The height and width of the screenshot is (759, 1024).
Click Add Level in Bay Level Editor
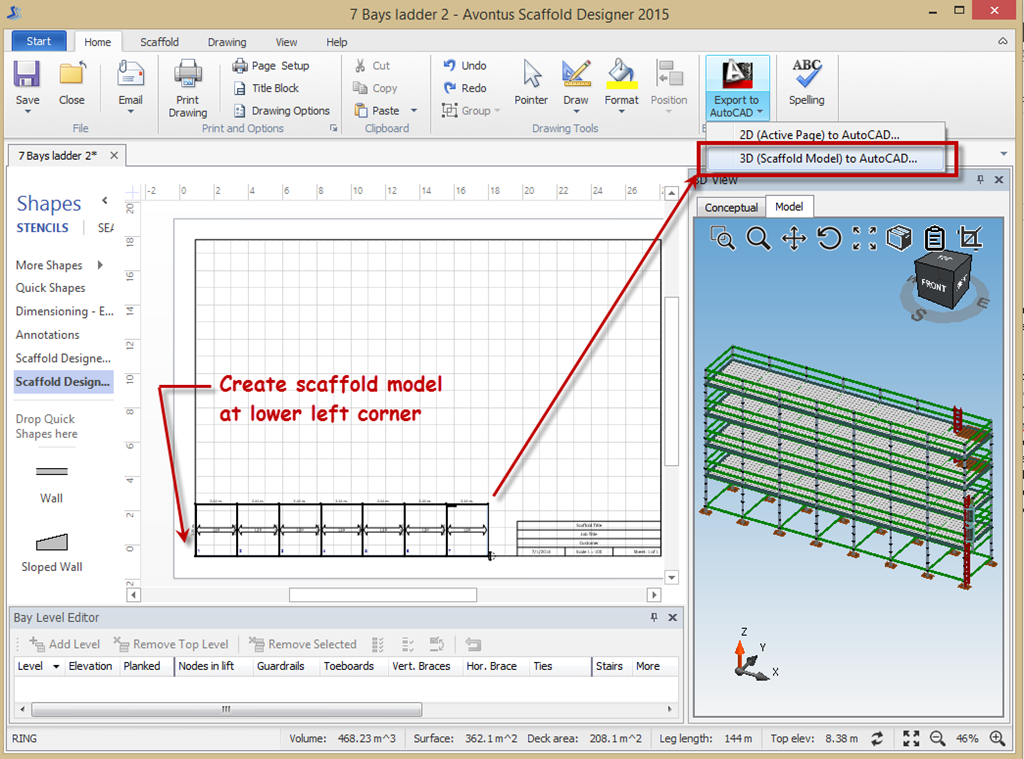pos(65,644)
